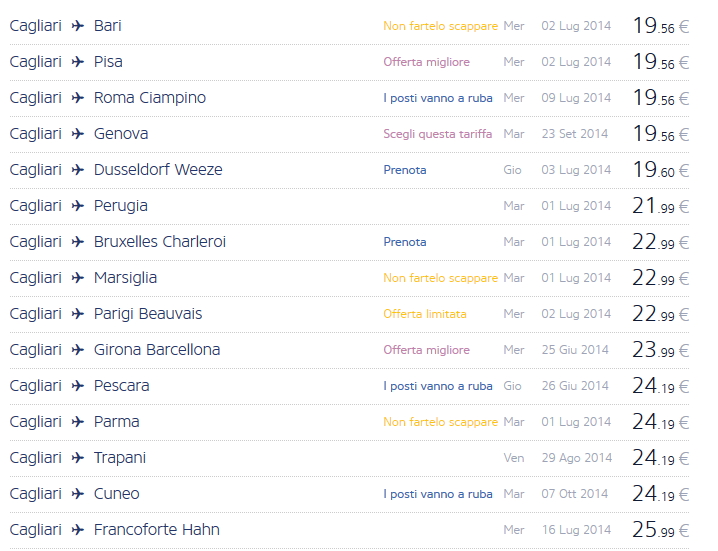This screenshot has width=718, height=551.
Task: Click the airplane icon before Genova
Action: click(78, 134)
